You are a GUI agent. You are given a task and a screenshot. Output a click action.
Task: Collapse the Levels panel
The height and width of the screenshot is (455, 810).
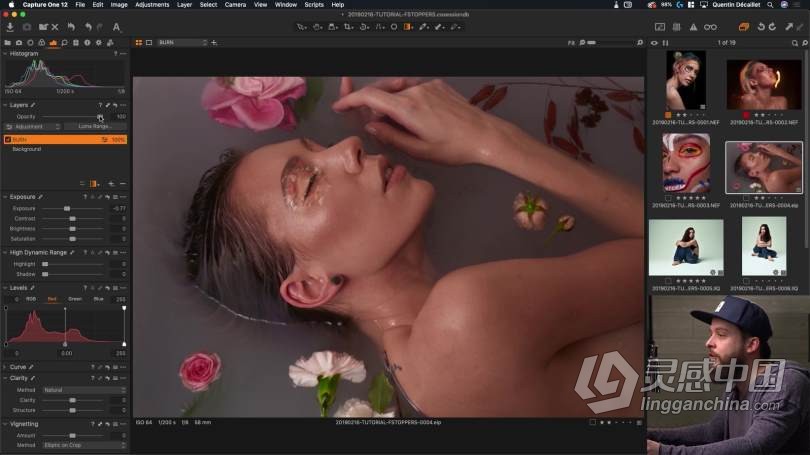5,288
